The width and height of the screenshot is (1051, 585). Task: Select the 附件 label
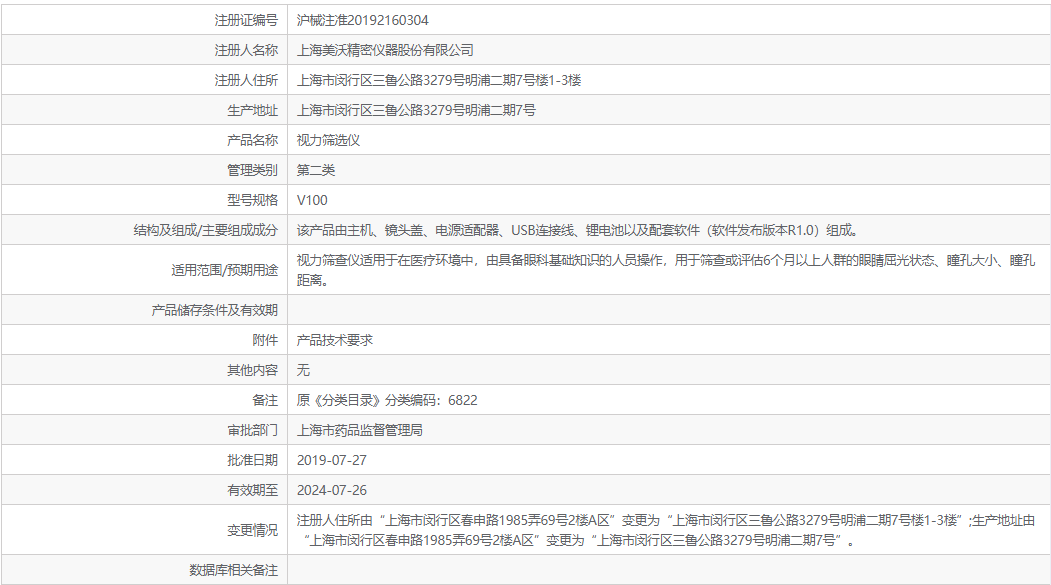click(x=265, y=340)
